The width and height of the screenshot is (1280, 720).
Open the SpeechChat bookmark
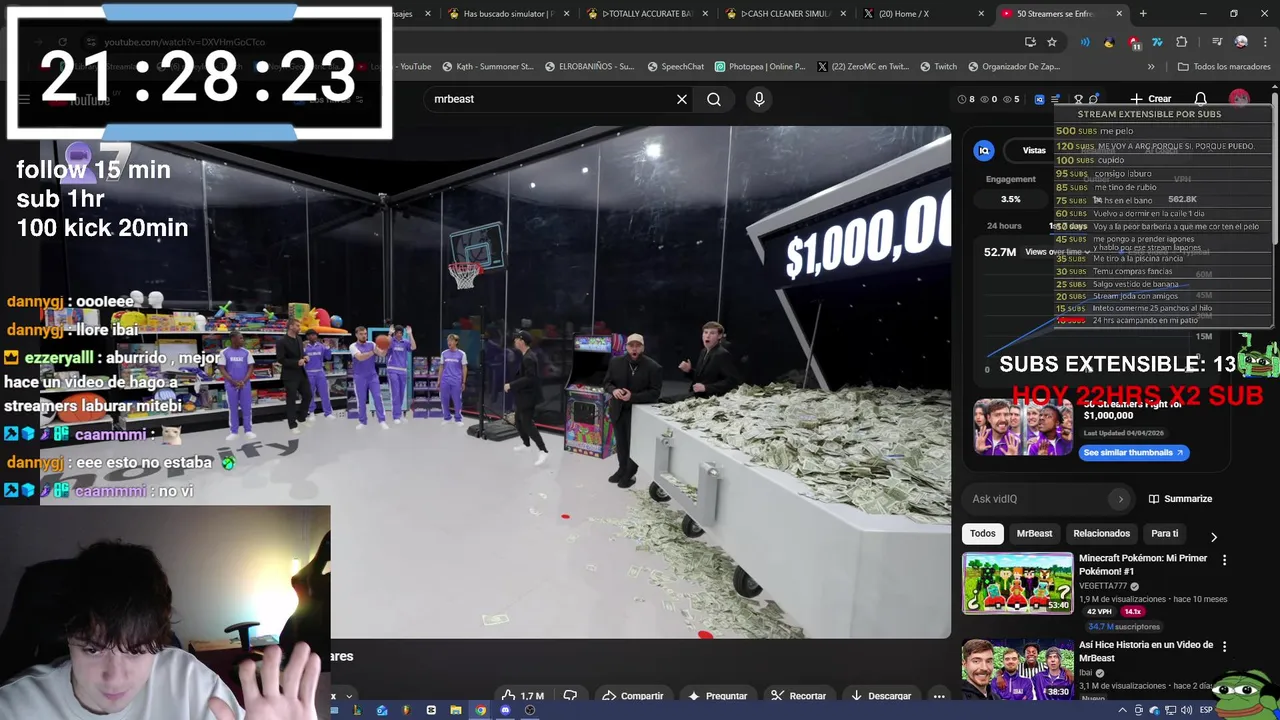676,67
